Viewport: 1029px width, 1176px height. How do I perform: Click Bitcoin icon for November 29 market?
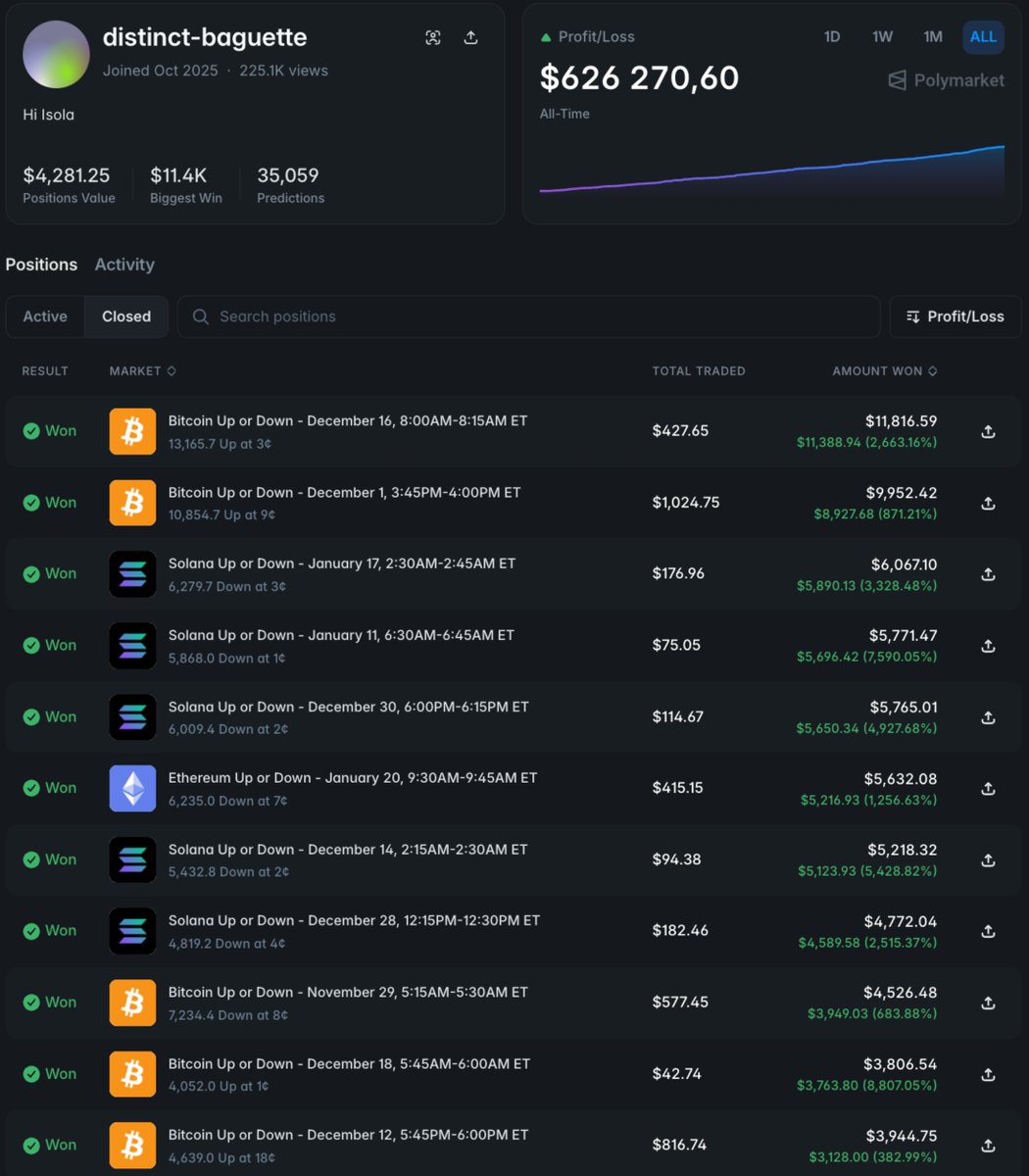coord(132,1003)
